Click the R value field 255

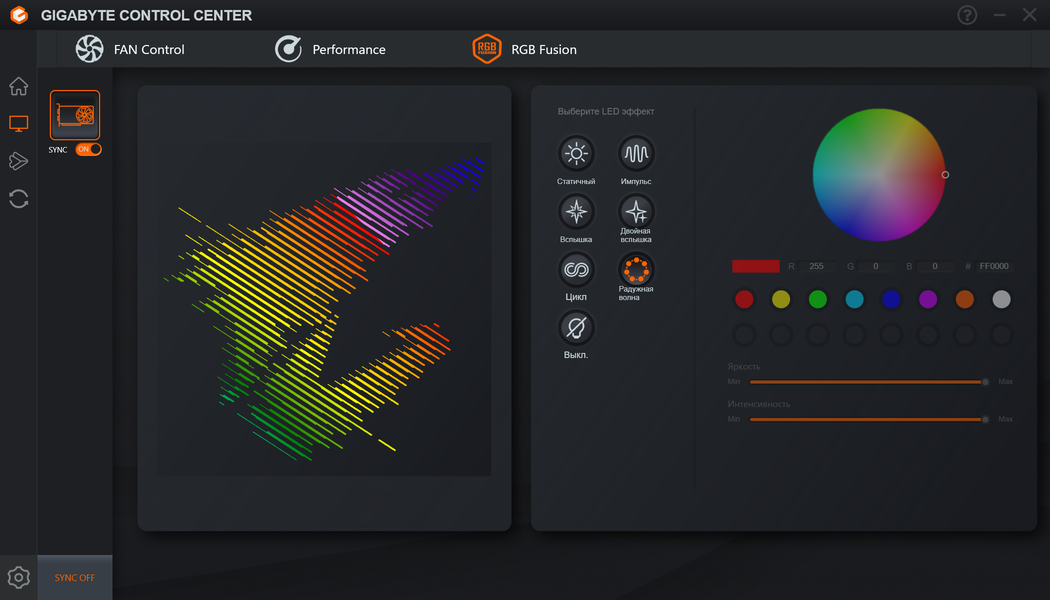[816, 267]
